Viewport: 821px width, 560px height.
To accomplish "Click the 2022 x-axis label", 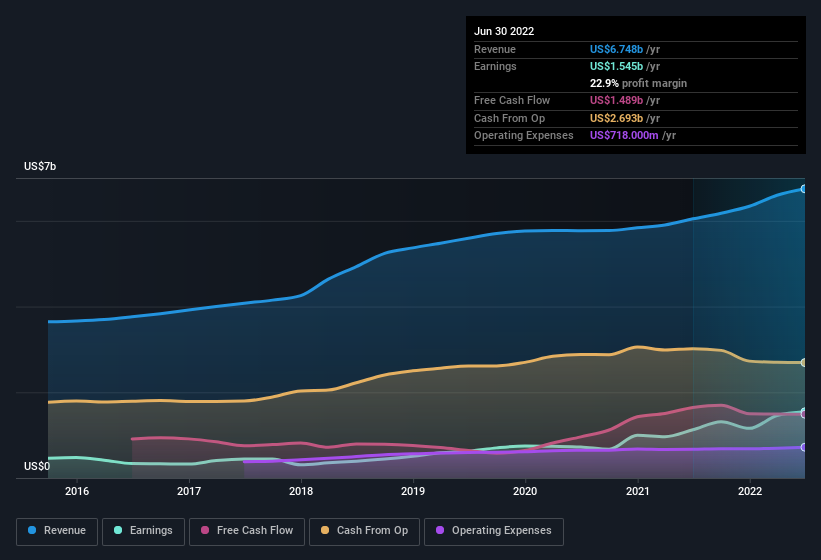I will click(750, 491).
